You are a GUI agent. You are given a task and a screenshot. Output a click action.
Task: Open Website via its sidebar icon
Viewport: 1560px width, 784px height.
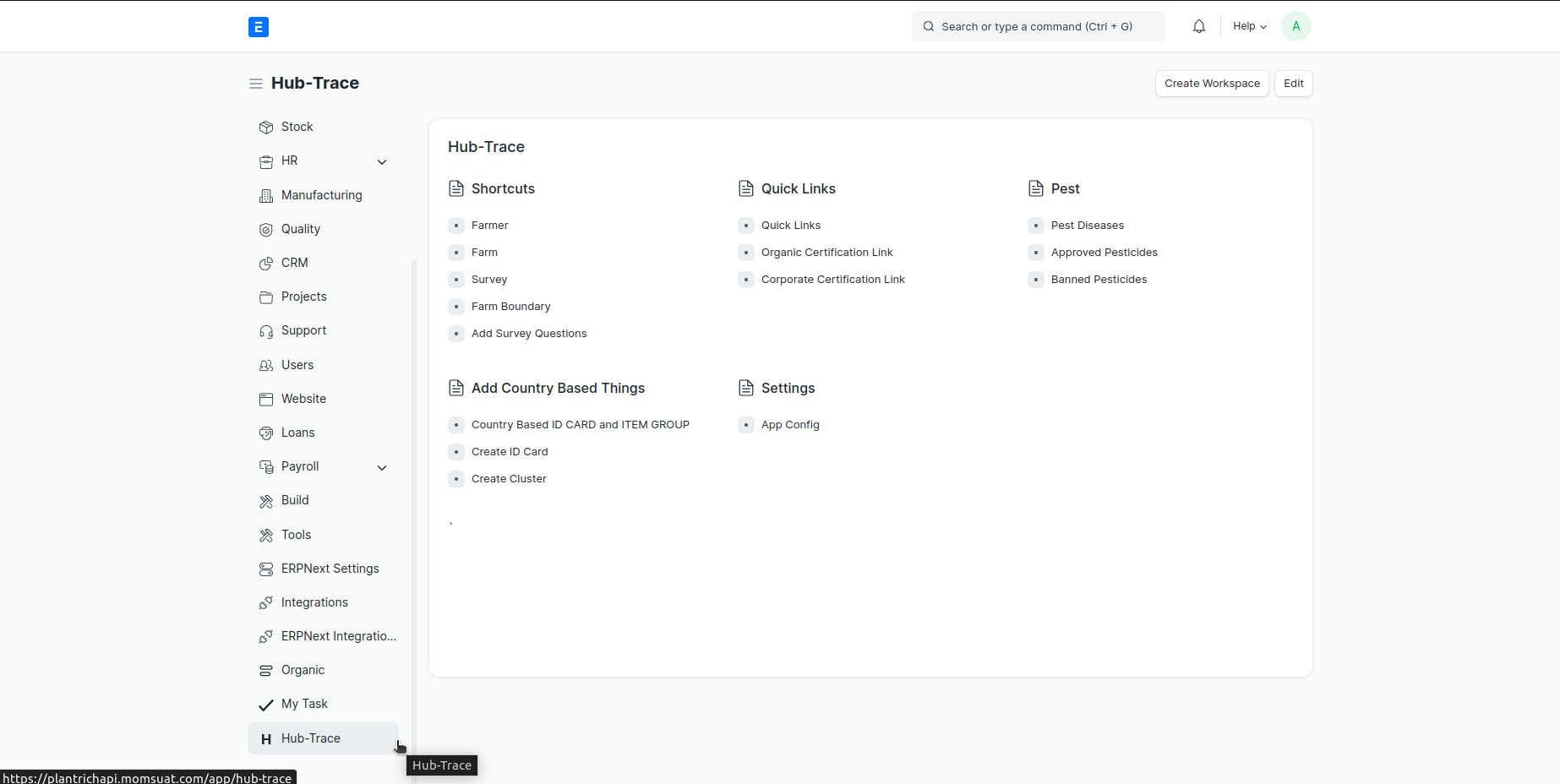[265, 399]
